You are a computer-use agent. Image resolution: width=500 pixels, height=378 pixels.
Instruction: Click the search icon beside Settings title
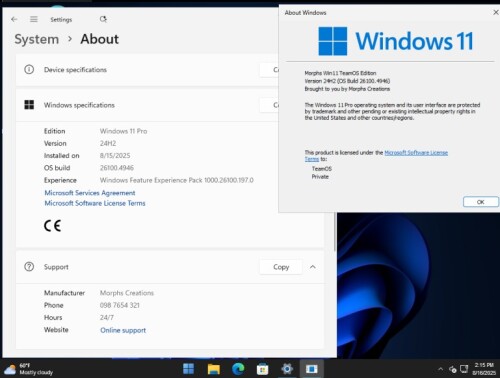point(103,19)
